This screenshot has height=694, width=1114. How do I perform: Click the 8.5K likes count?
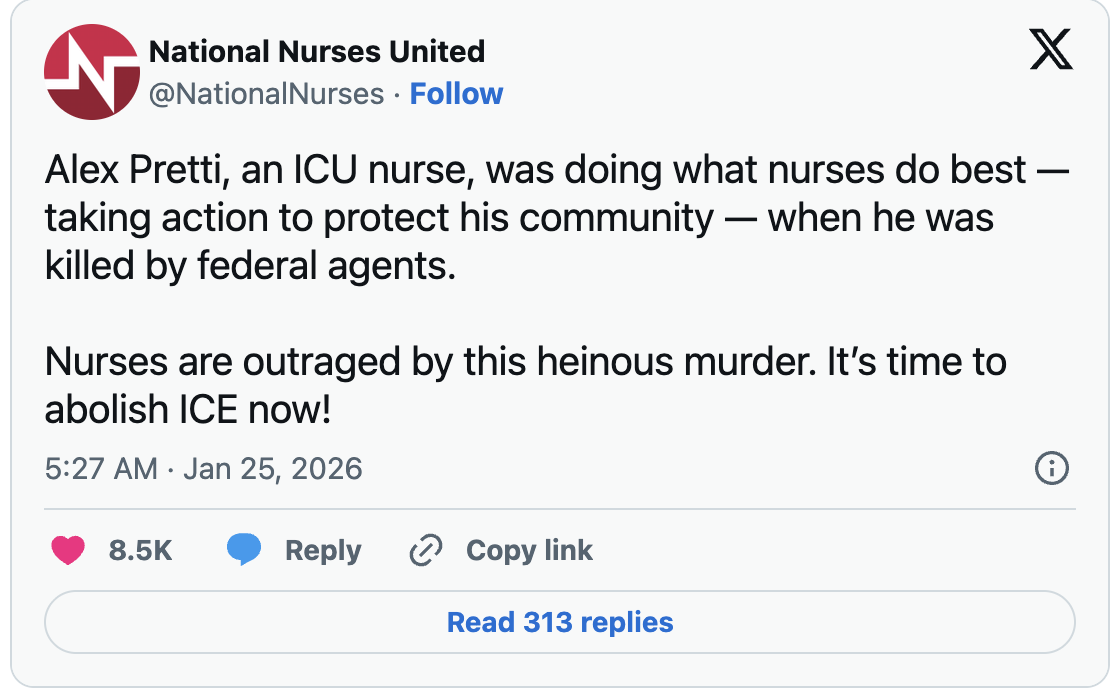click(141, 550)
